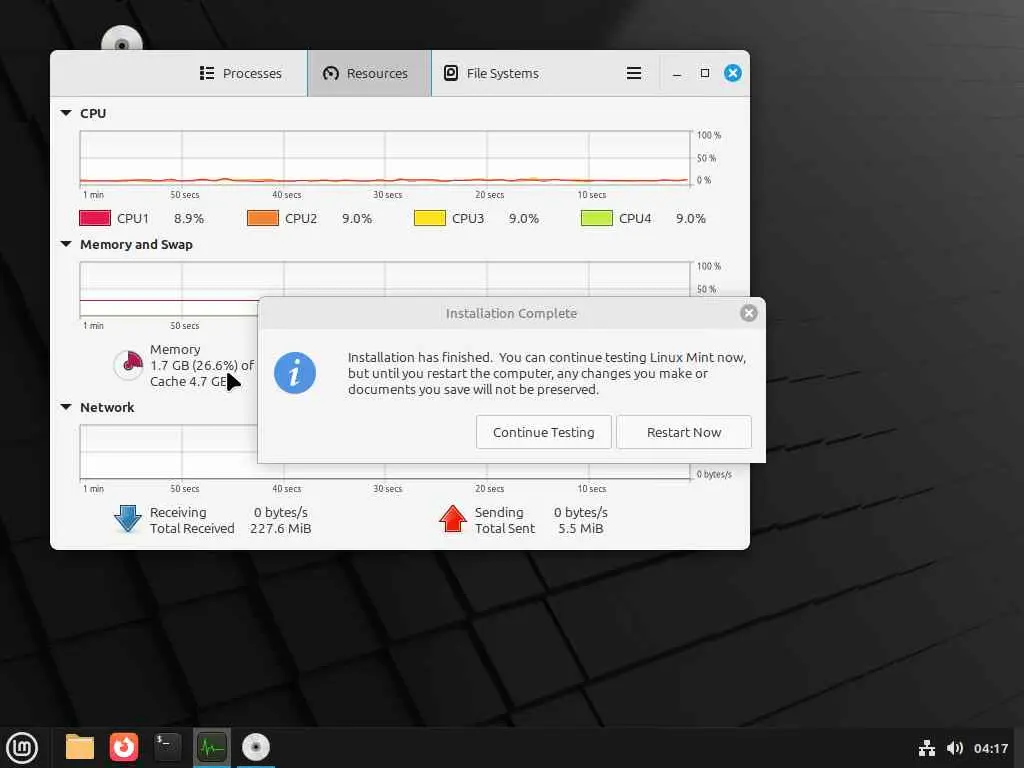Click the CPU4 9.0% usage value
The height and width of the screenshot is (768, 1024).
tap(691, 219)
